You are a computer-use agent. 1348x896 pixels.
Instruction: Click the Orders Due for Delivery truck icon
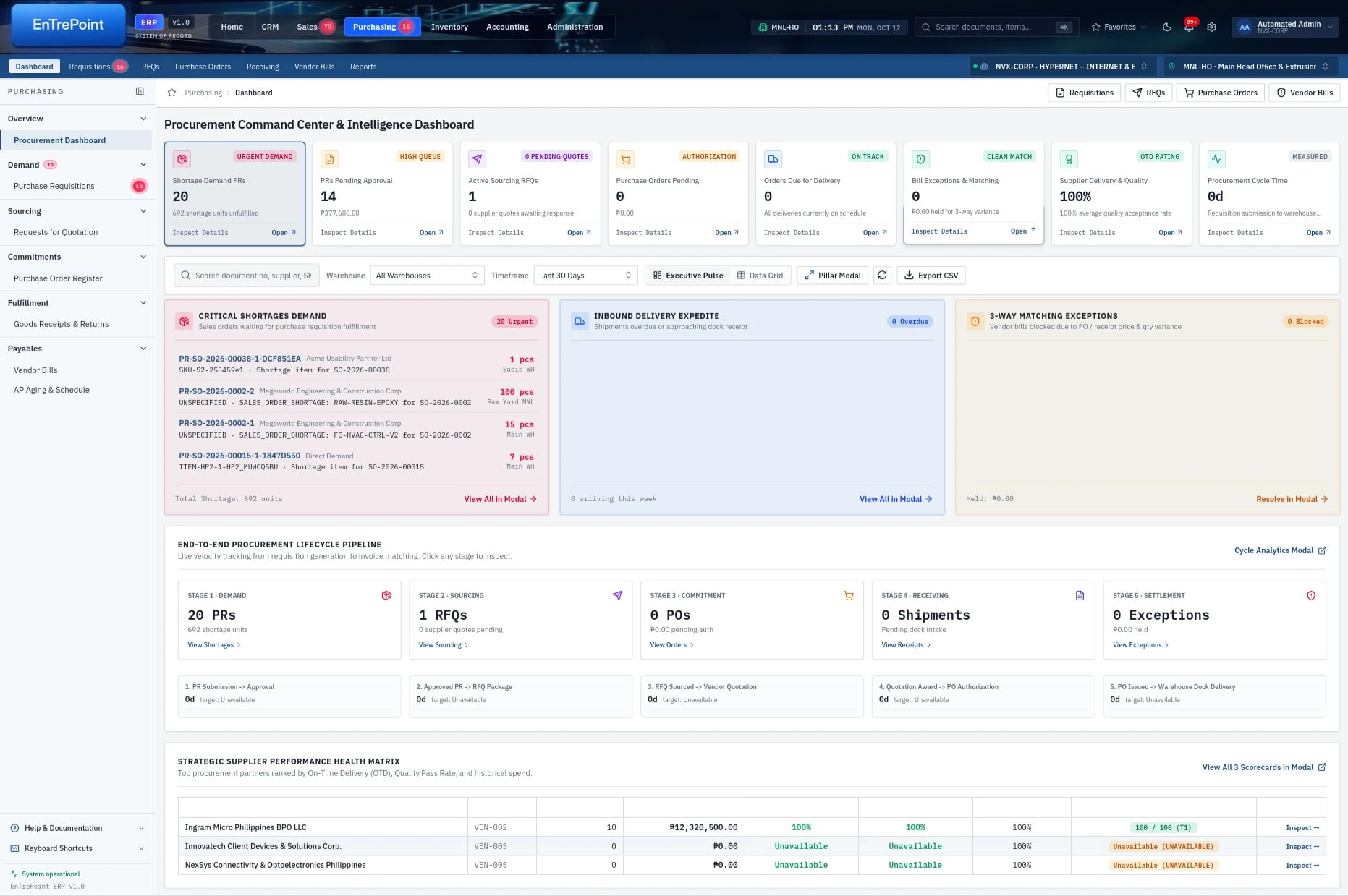(773, 158)
